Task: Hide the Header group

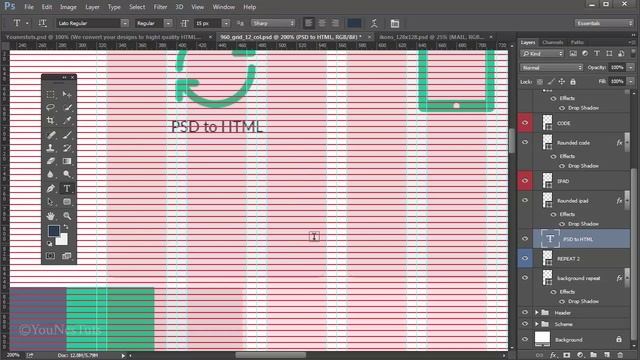Action: click(x=525, y=312)
